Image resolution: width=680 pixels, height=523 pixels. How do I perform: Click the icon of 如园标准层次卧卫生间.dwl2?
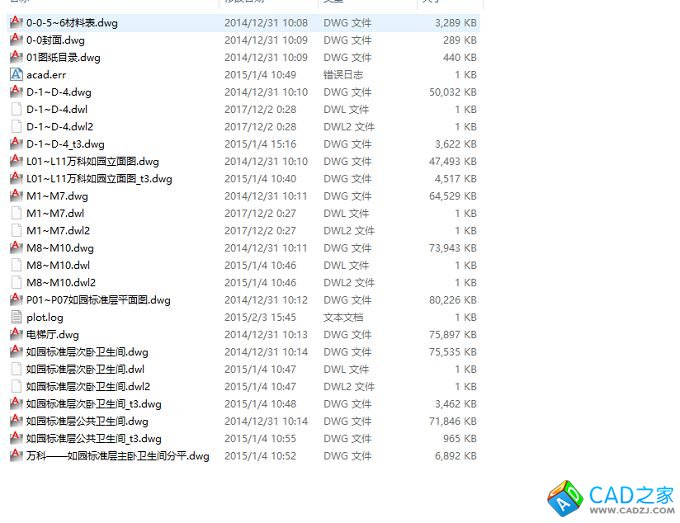[x=16, y=386]
